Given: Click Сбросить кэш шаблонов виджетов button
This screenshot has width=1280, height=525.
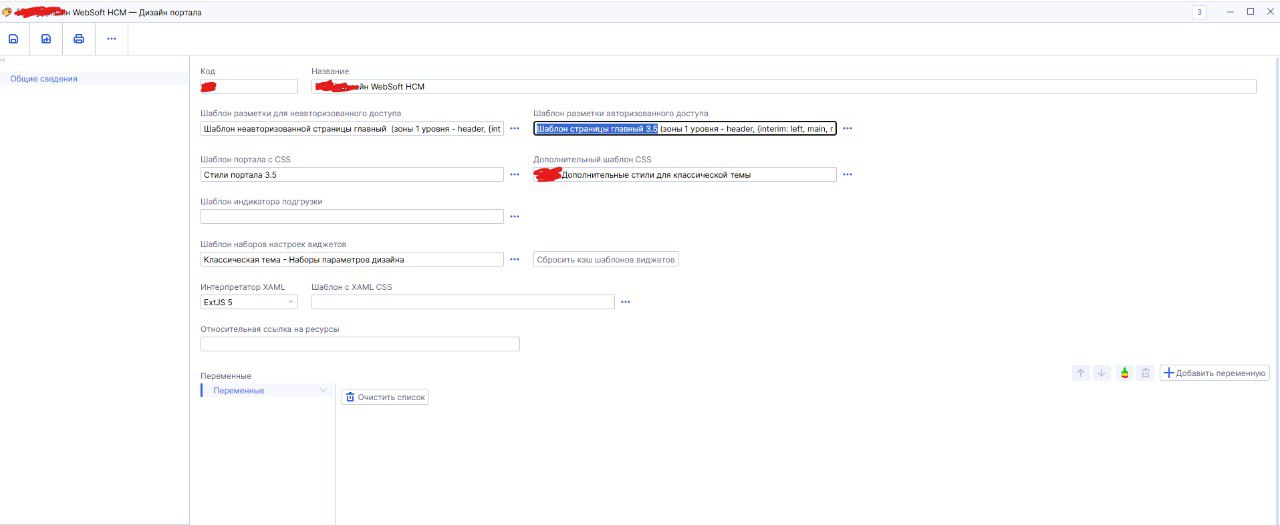Looking at the screenshot, I should (x=606, y=259).
